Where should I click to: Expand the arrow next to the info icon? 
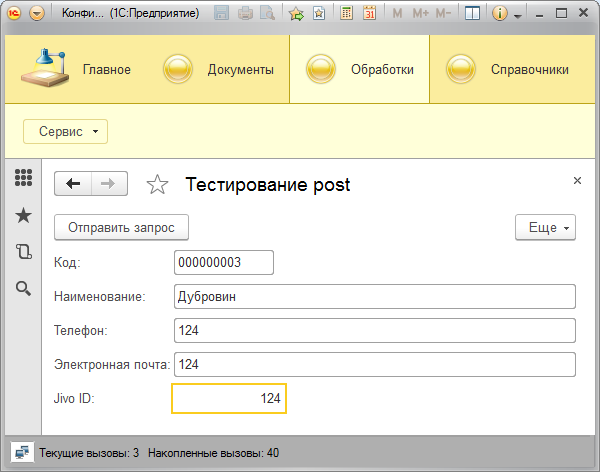click(518, 16)
